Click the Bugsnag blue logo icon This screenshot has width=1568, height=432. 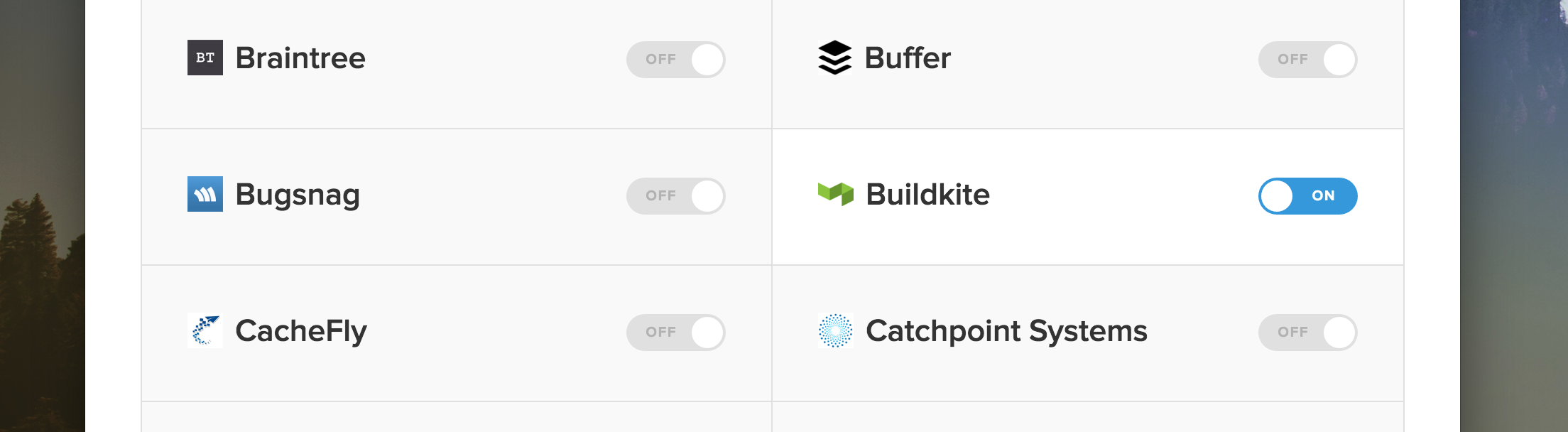205,195
